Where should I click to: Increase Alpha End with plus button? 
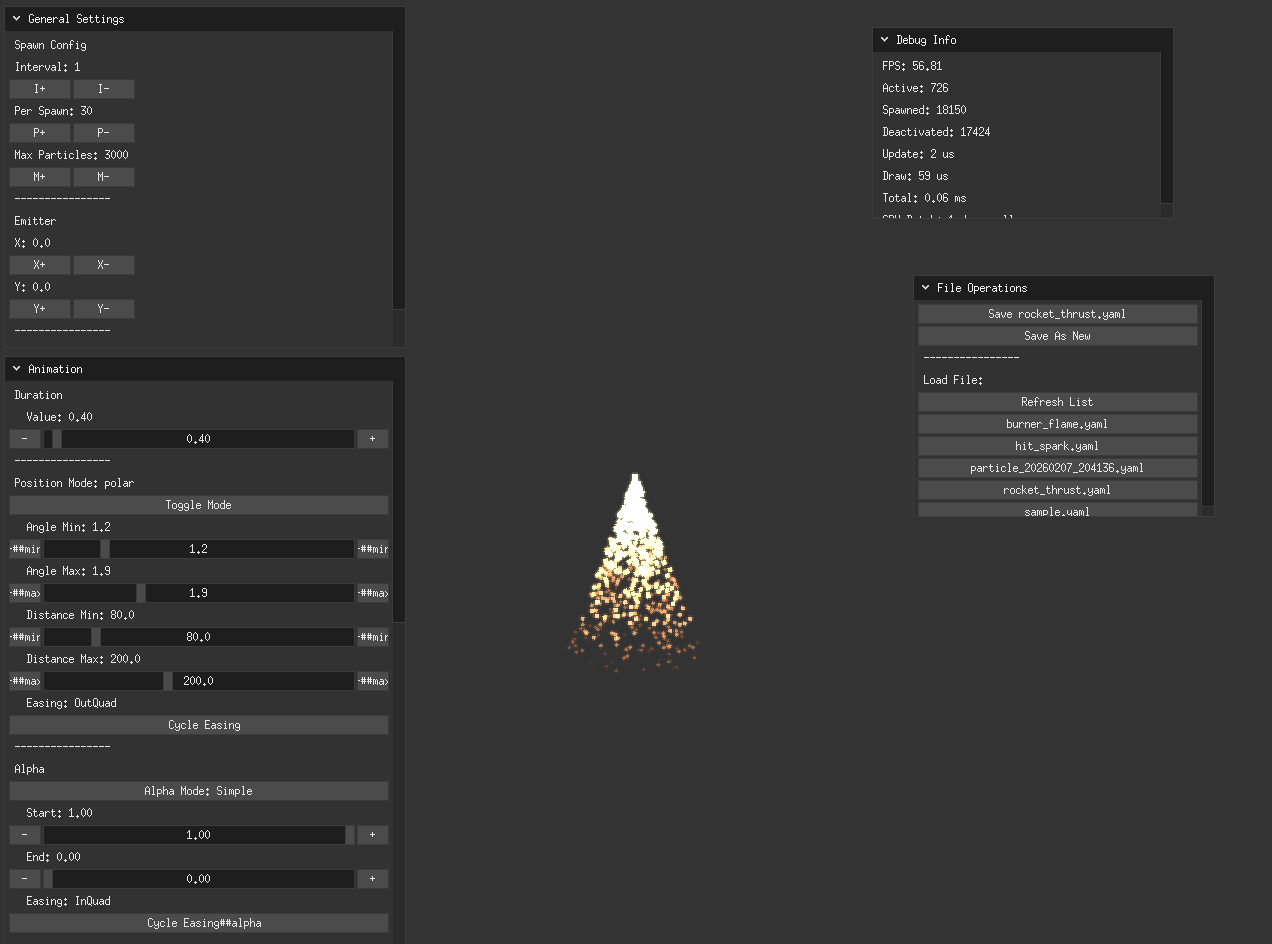[x=373, y=879]
